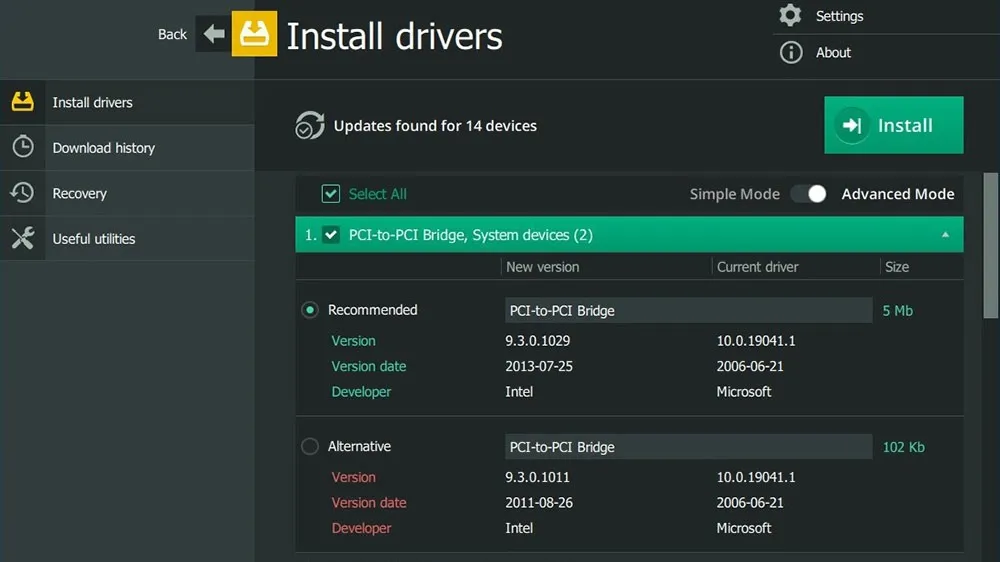Click version 9.3.0.1029 text

coord(538,341)
